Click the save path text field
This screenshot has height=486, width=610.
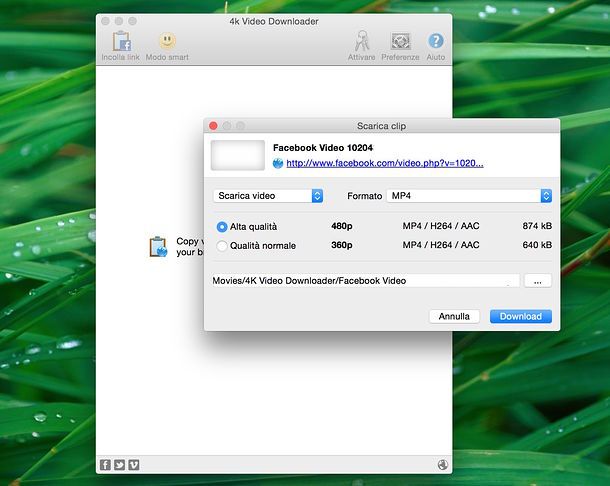pos(365,281)
